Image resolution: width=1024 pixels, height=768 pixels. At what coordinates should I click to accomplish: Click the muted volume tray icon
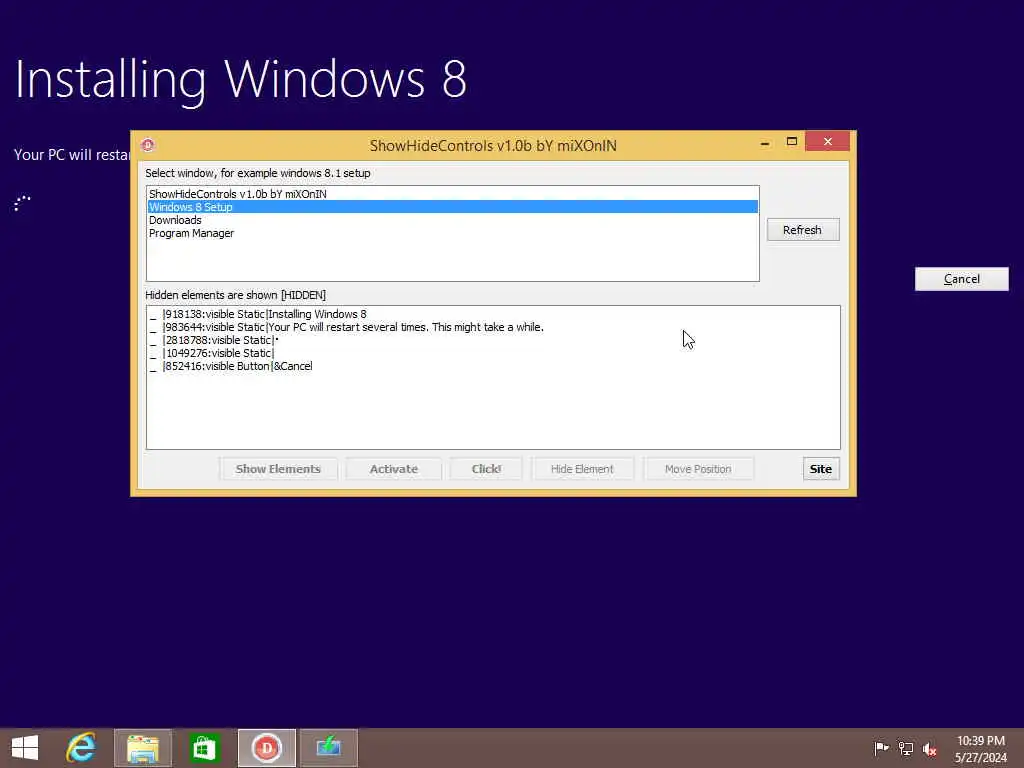930,748
